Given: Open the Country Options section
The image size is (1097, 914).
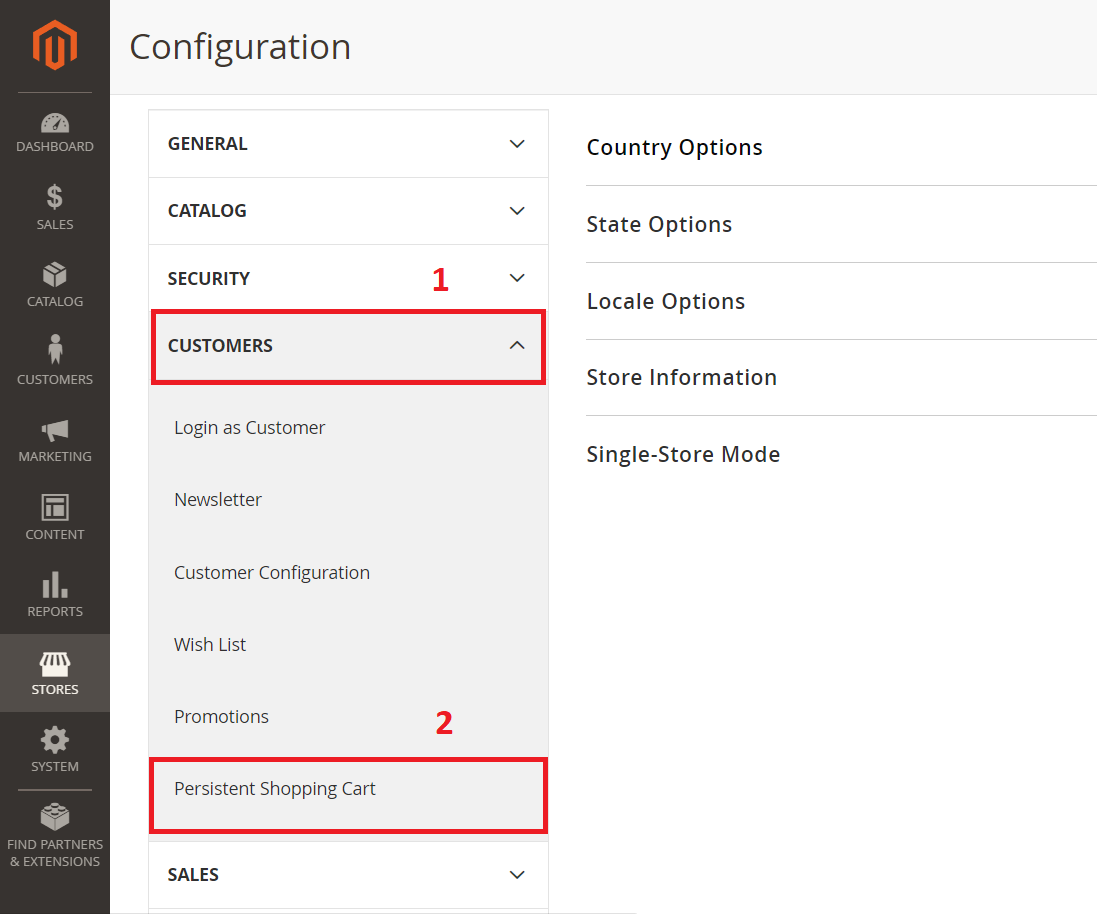Looking at the screenshot, I should tap(675, 148).
